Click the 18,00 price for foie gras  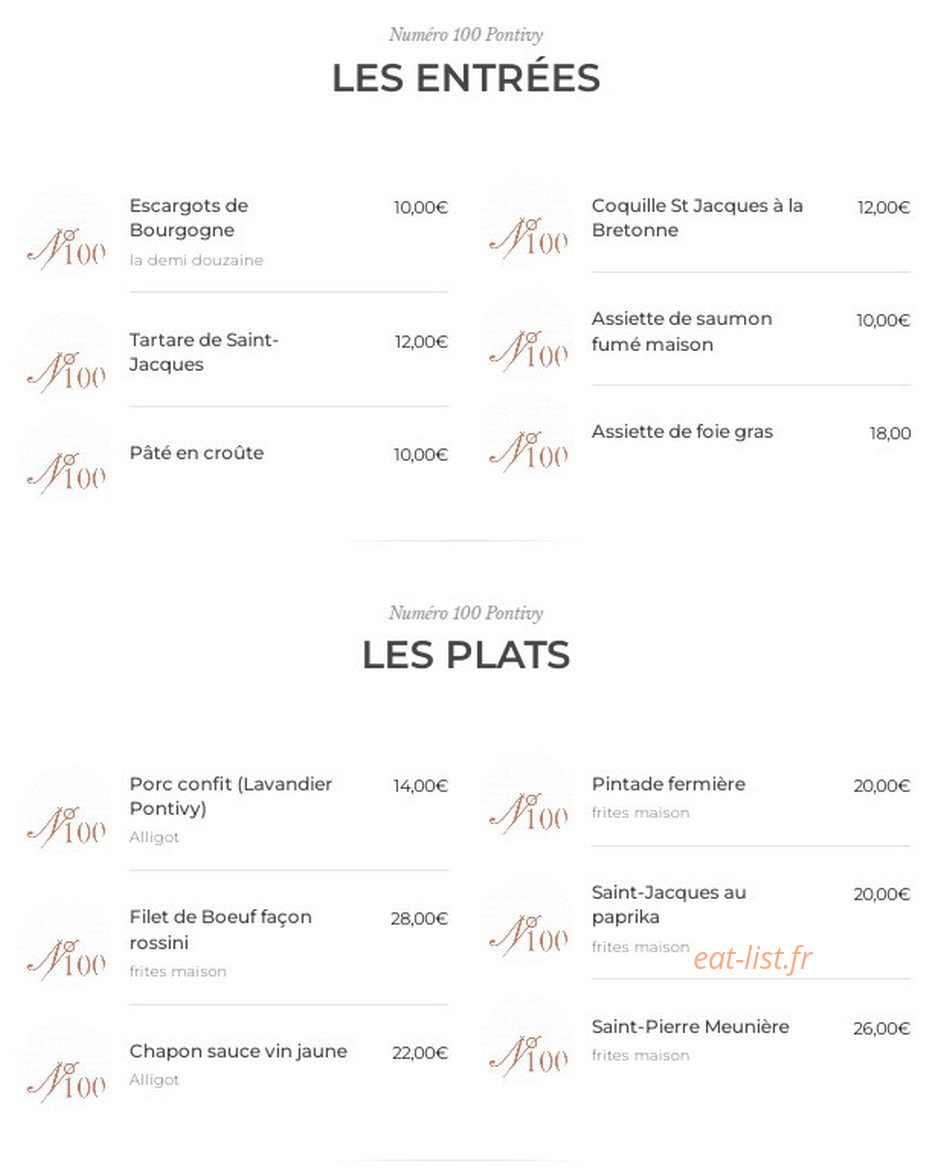coord(890,433)
